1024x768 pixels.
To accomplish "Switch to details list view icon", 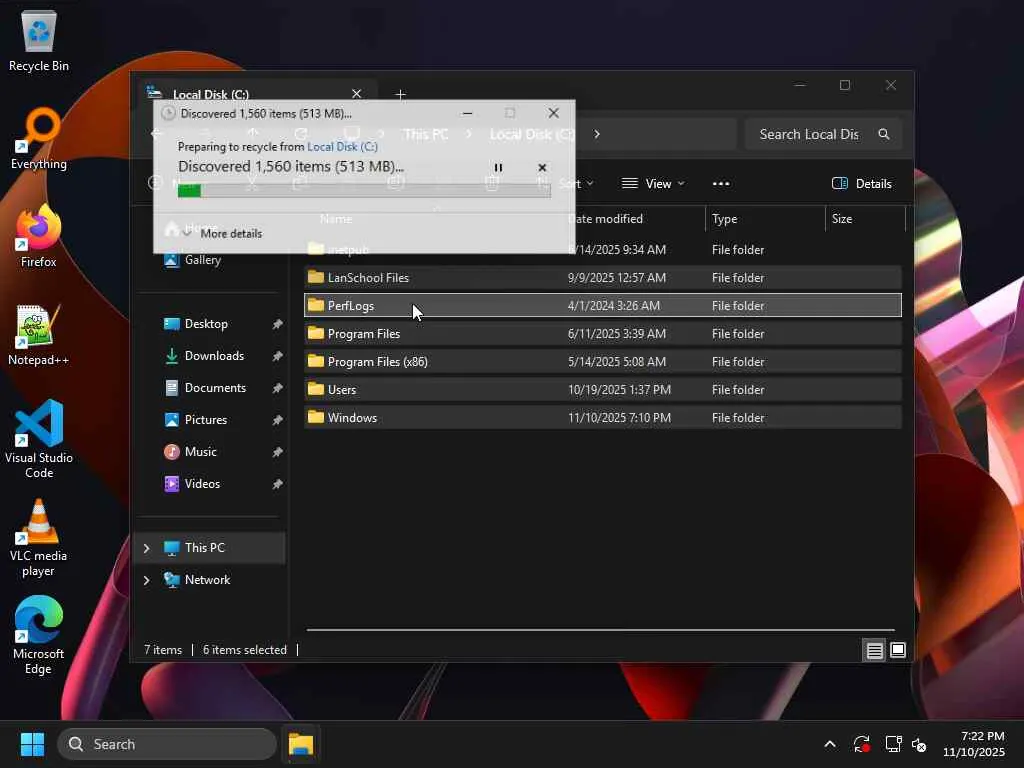I will tap(874, 650).
